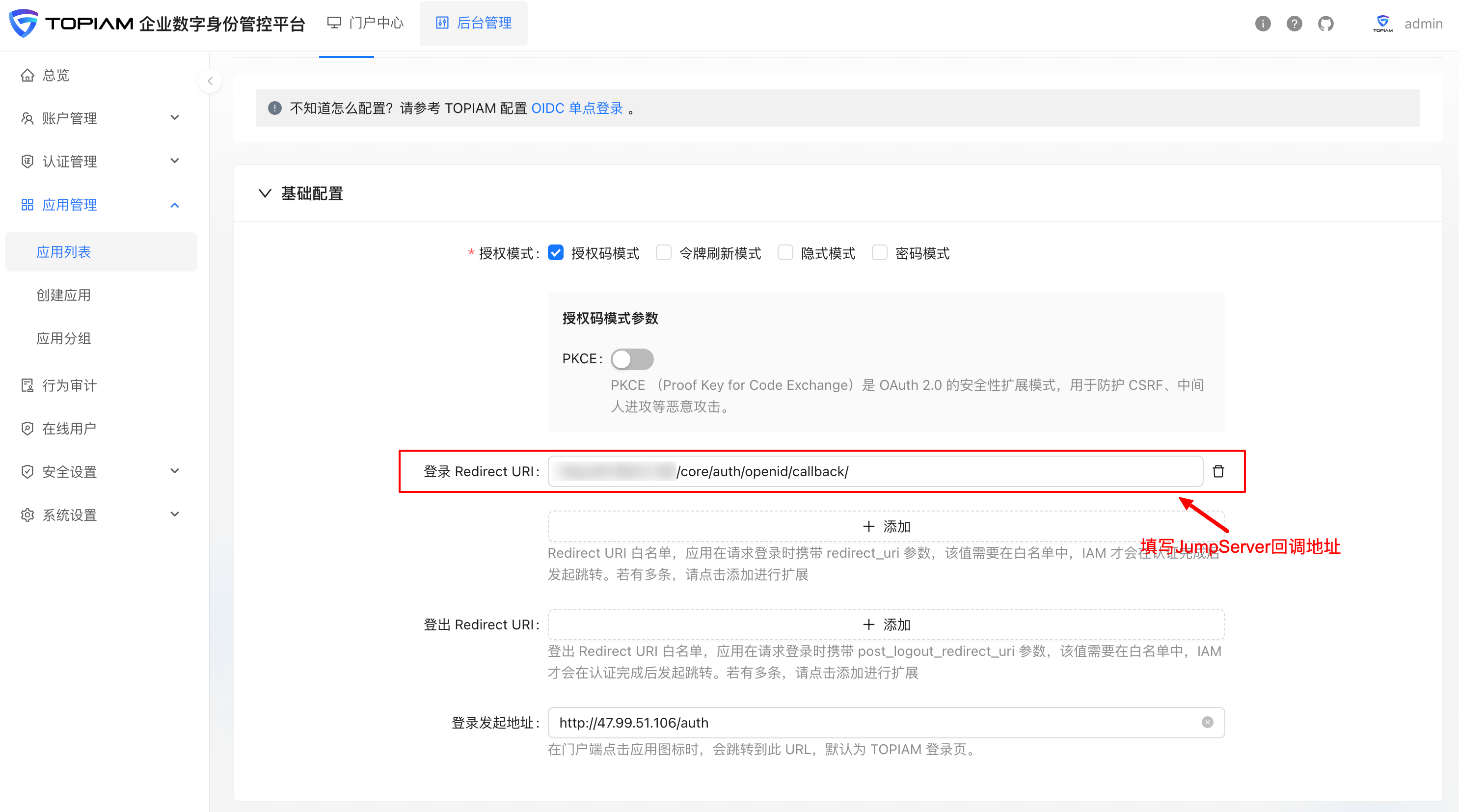The image size is (1459, 812).
Task: Check the 密码模式 checkbox
Action: coord(879,253)
